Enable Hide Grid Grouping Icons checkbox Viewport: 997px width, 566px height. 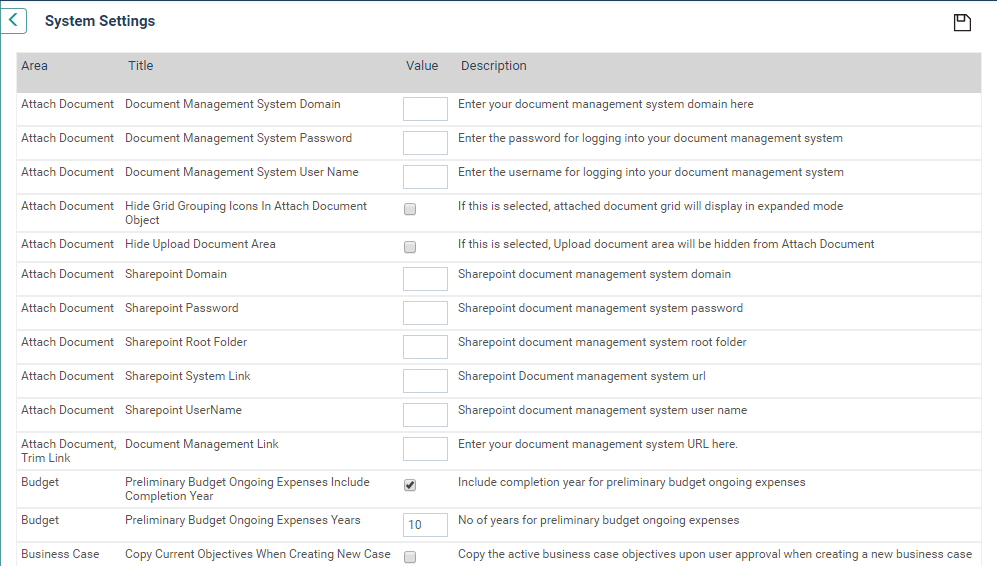point(410,209)
